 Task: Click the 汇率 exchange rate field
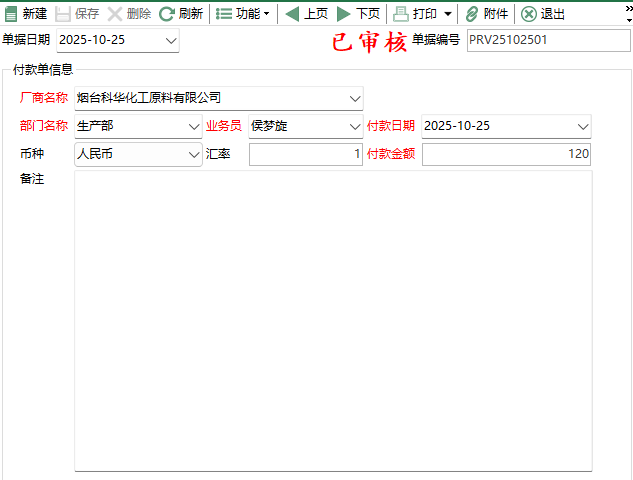(306, 154)
